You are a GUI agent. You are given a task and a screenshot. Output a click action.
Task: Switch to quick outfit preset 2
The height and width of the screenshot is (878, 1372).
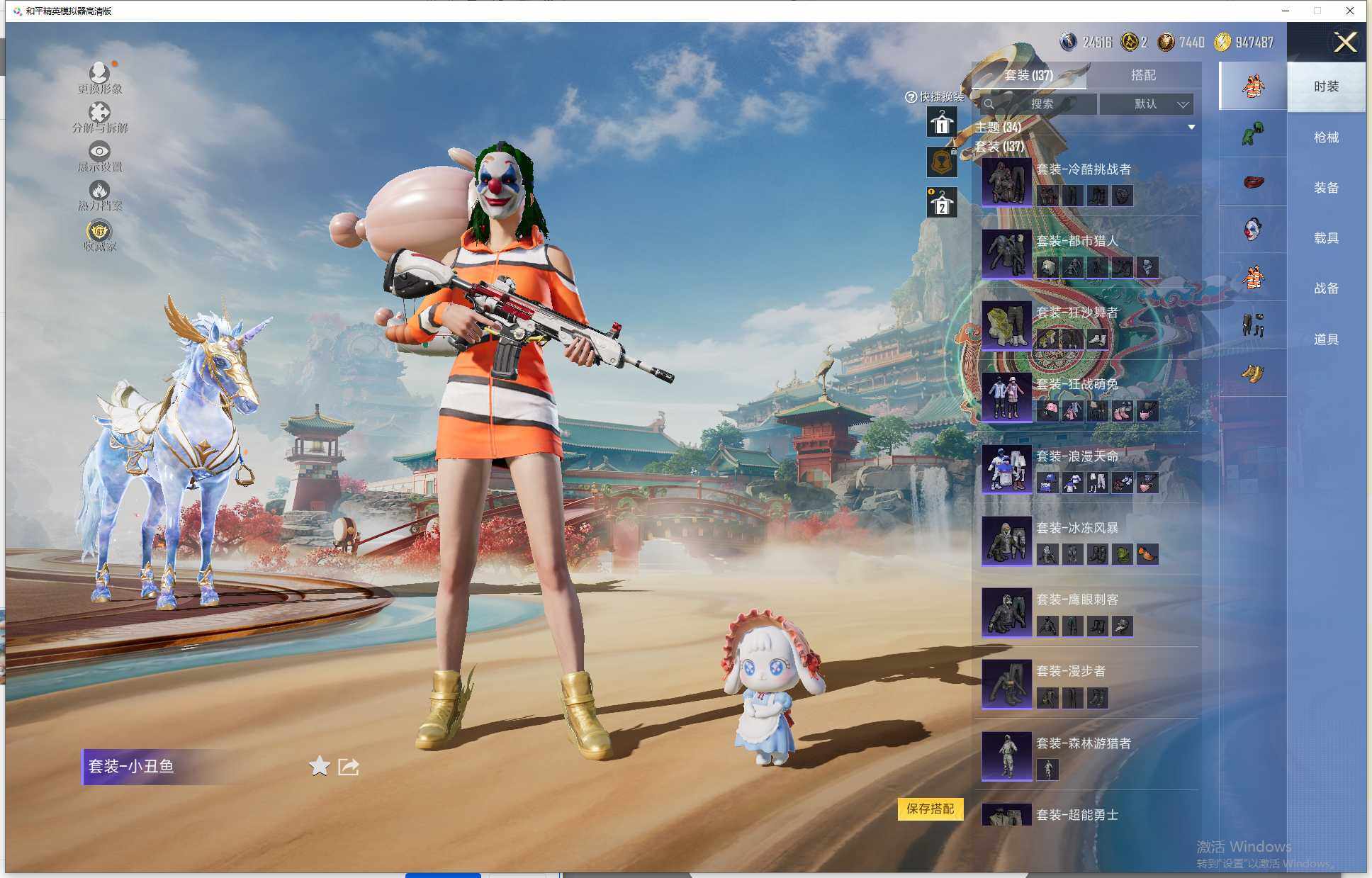pyautogui.click(x=942, y=203)
